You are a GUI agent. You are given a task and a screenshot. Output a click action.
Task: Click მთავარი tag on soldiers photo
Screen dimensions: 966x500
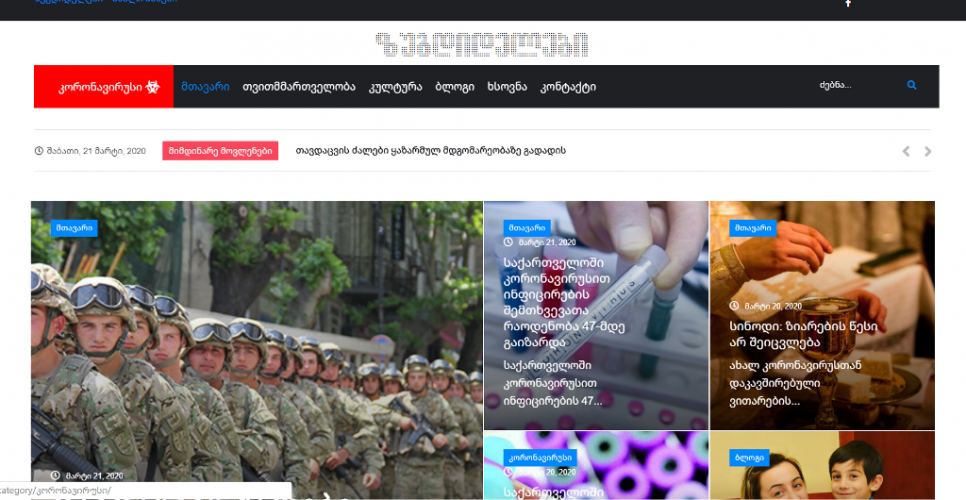[74, 228]
